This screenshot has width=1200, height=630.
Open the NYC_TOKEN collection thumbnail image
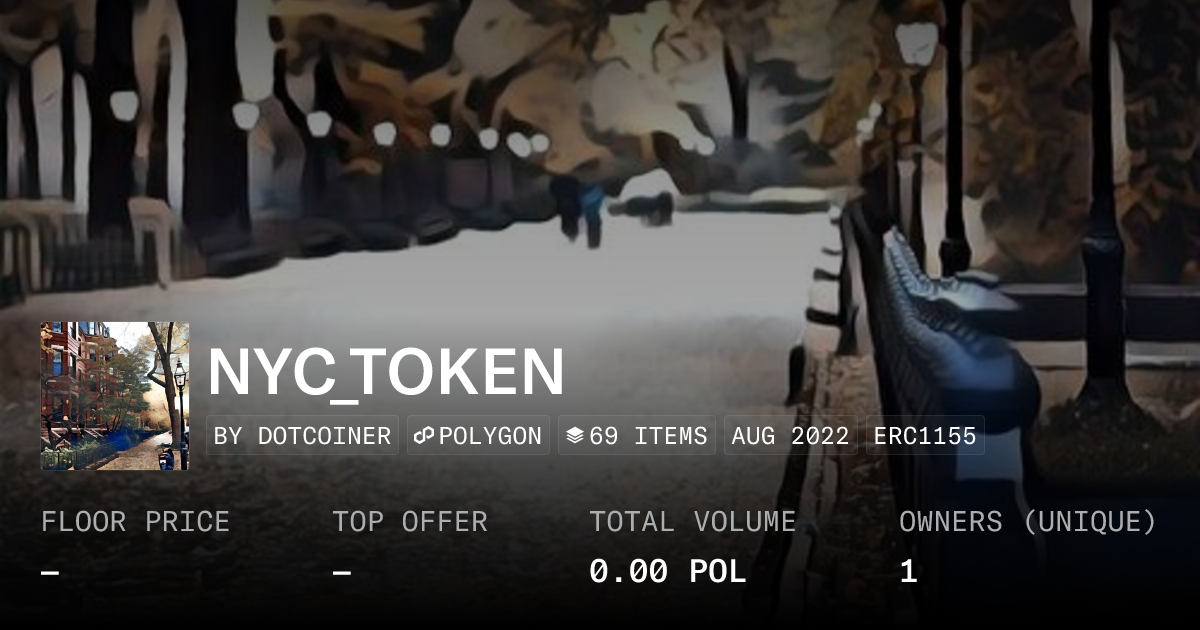tap(115, 396)
